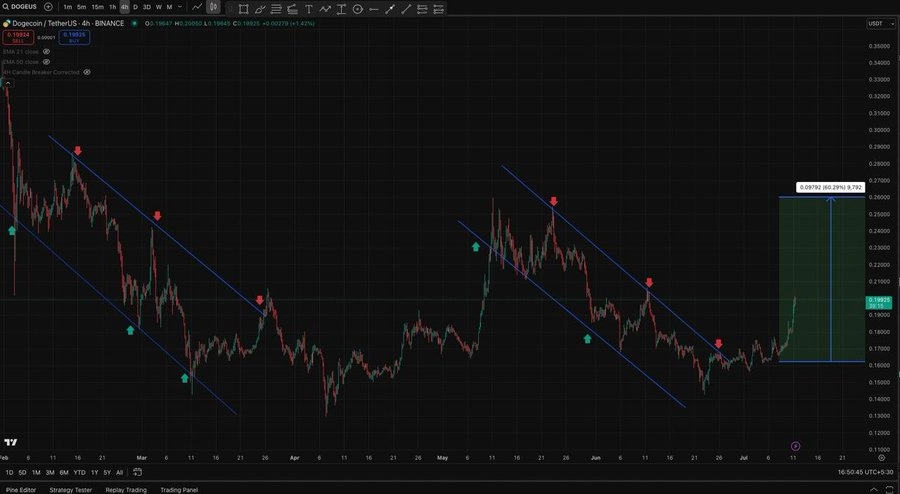
Task: Open the USDT currency dropdown
Action: click(x=880, y=24)
